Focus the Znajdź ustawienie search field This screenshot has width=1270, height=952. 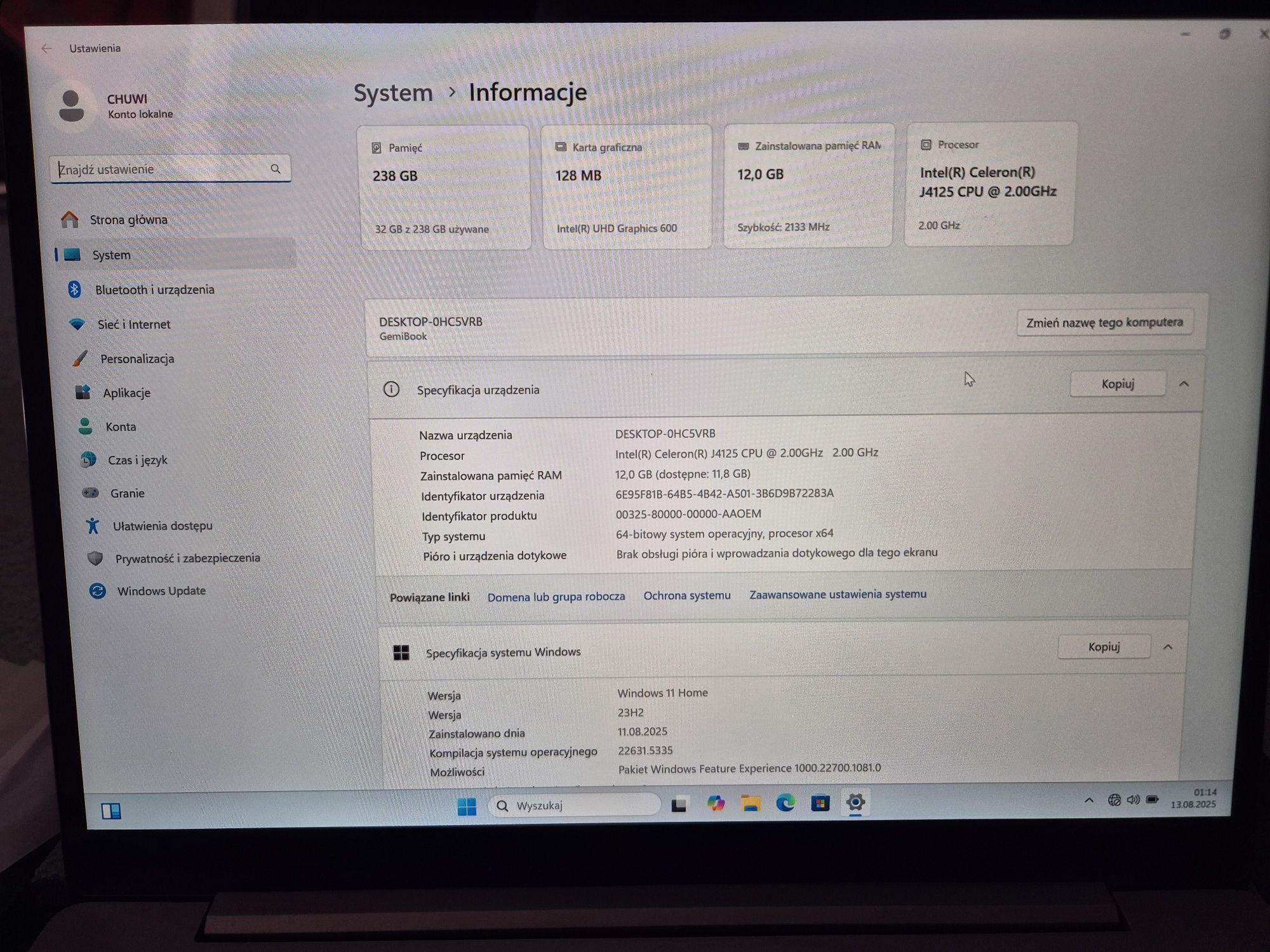pyautogui.click(x=170, y=169)
